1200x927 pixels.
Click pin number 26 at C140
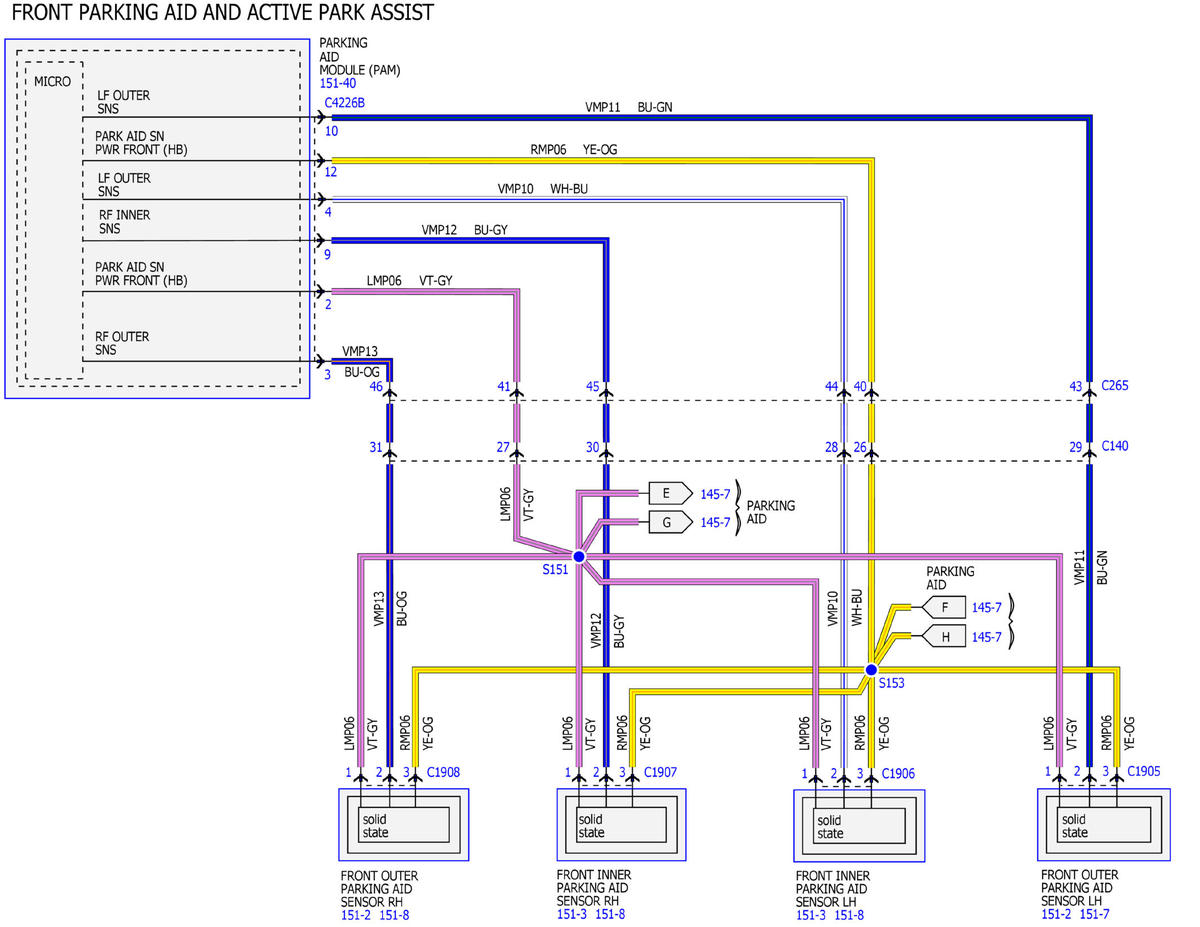pyautogui.click(x=859, y=447)
